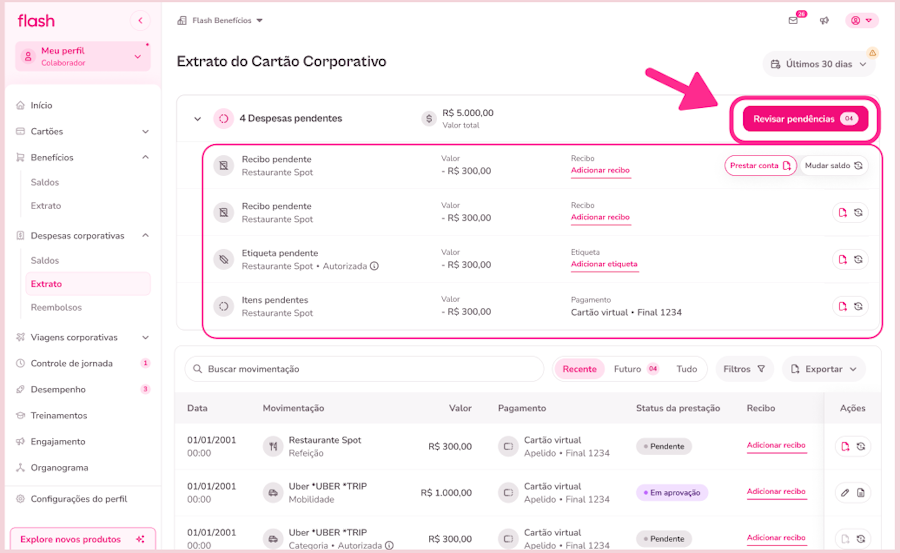900x553 pixels.
Task: Open Desempenho in the sidebar
Action: pyautogui.click(x=58, y=389)
